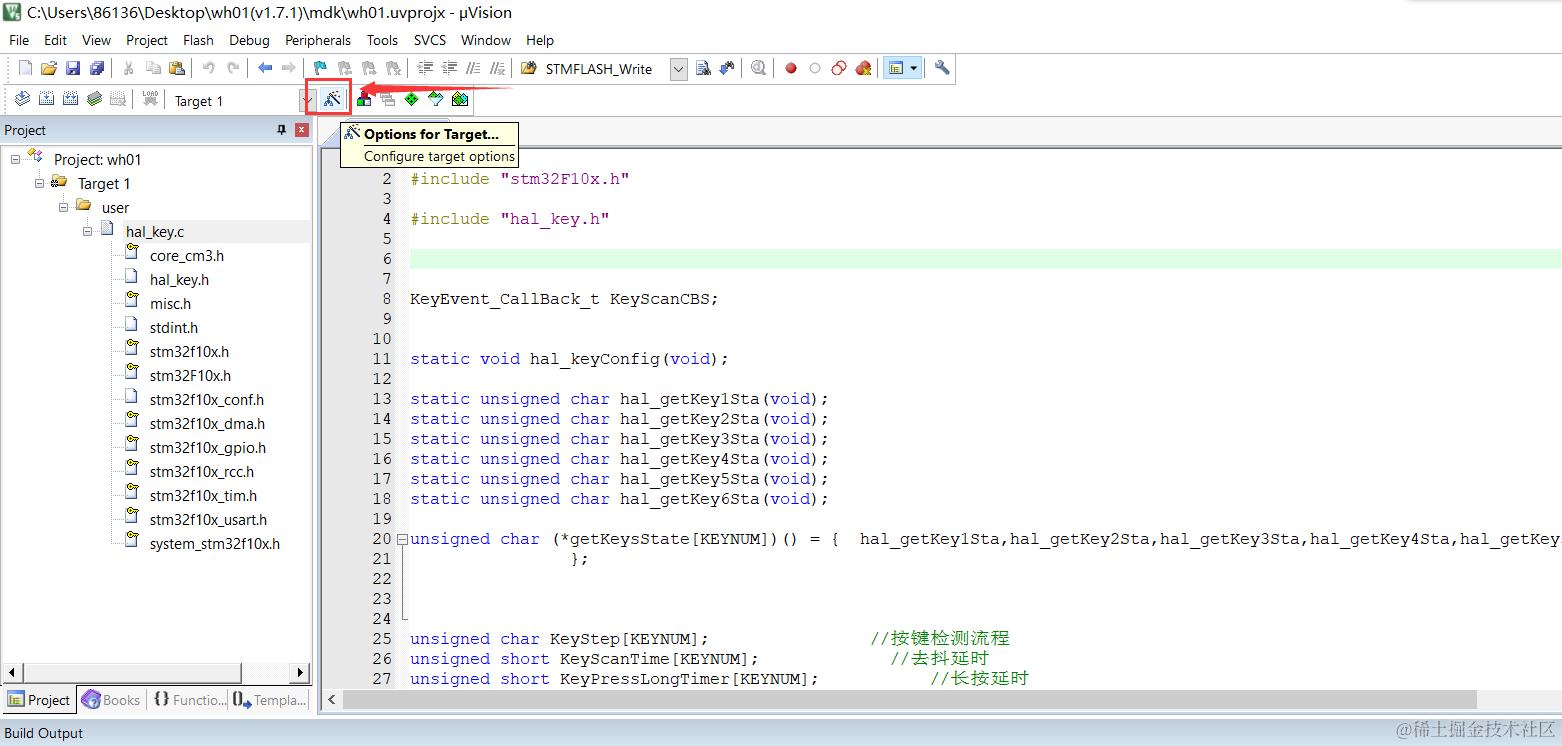
Task: Save the current file with the floppy icon
Action: coord(73,68)
